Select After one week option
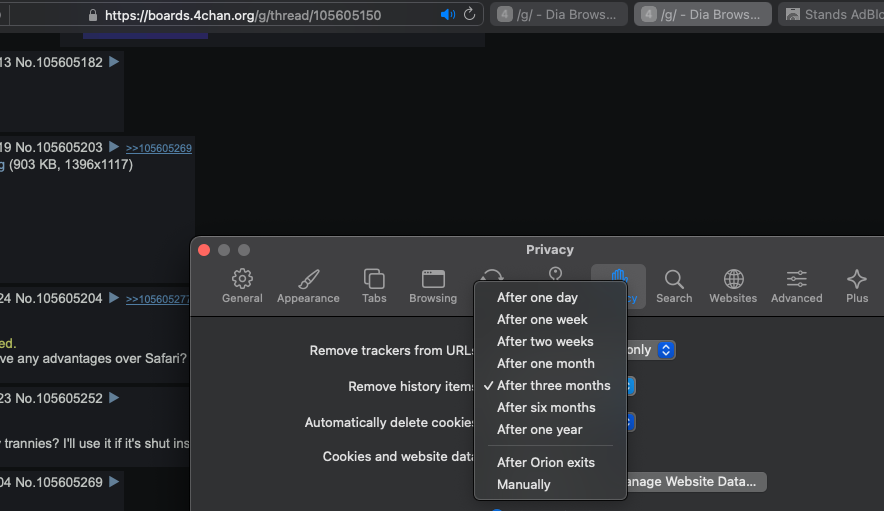This screenshot has height=511, width=884. pos(550,319)
